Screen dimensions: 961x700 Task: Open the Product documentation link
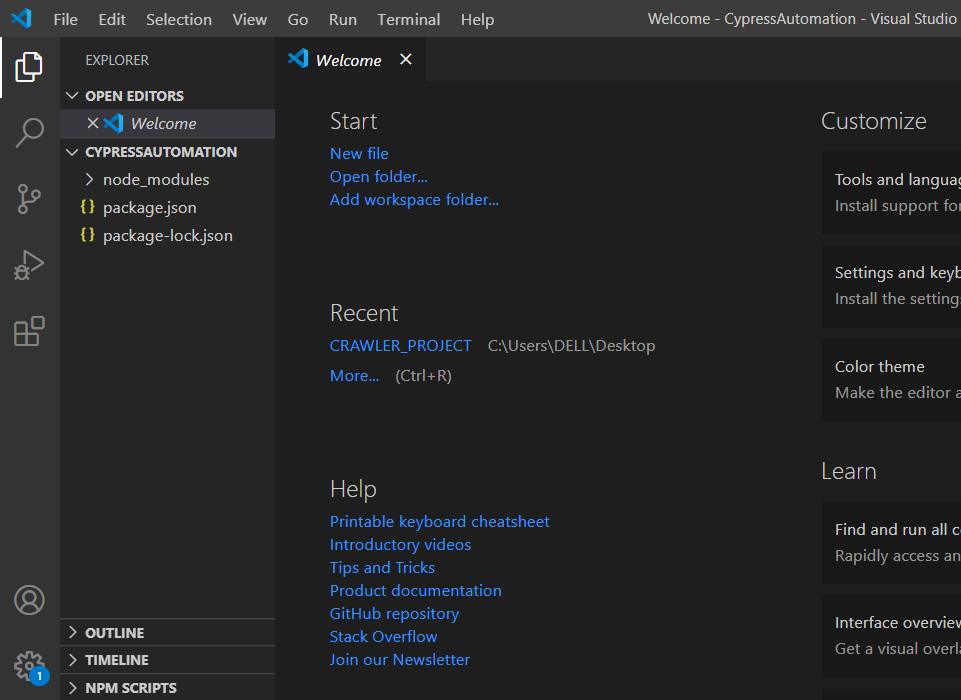click(x=416, y=591)
